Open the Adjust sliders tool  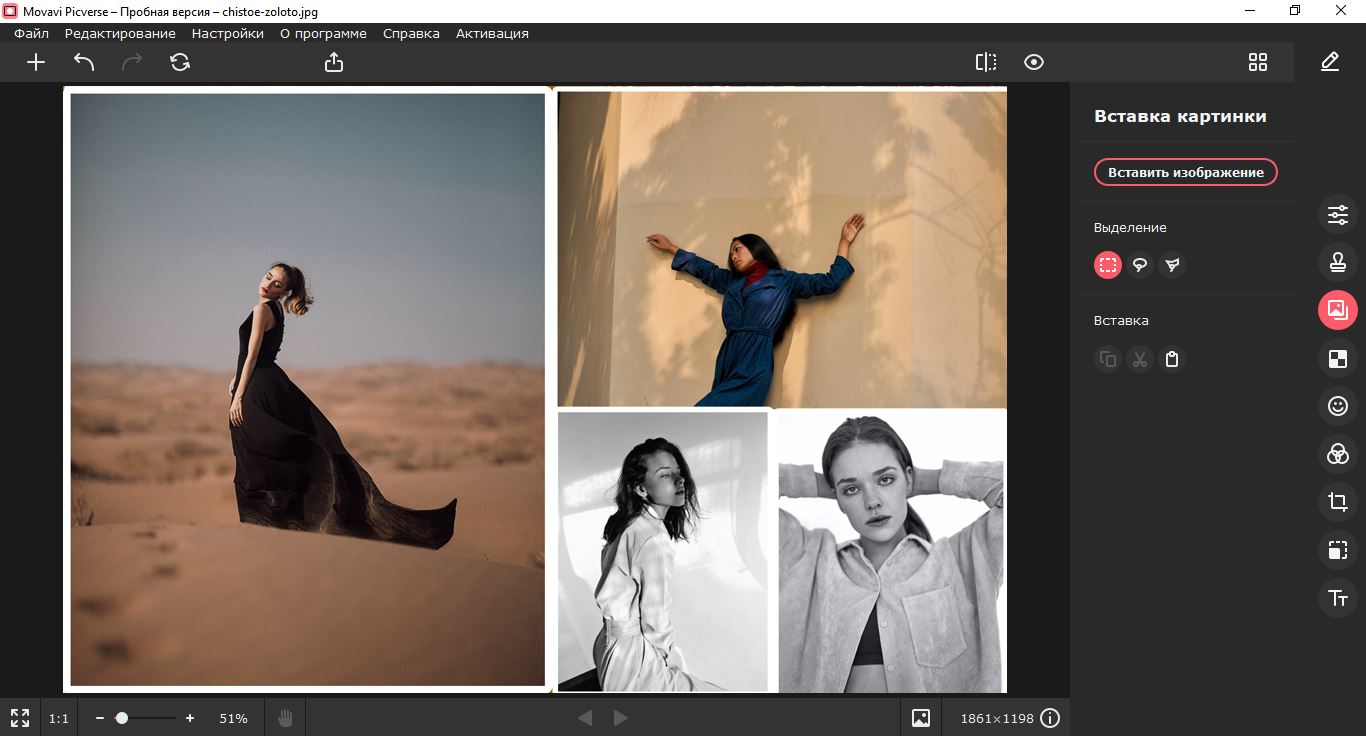pyautogui.click(x=1338, y=214)
